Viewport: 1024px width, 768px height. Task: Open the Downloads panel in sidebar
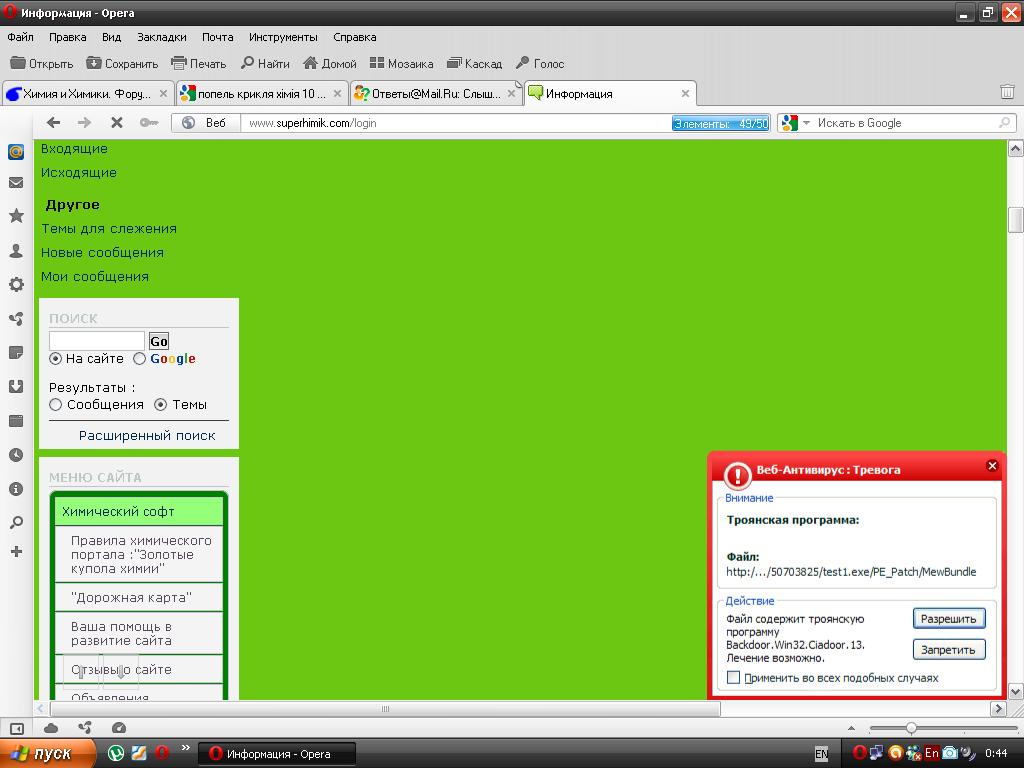16,387
